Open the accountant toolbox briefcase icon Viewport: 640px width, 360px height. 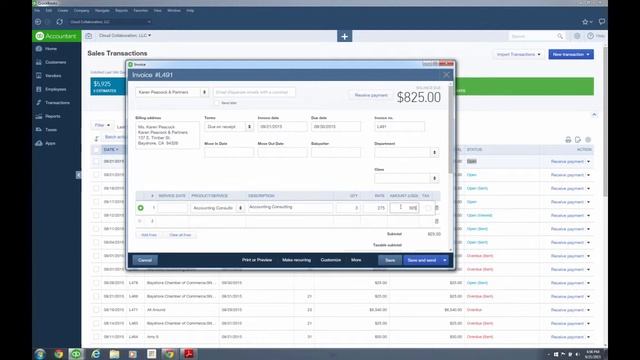(x=89, y=36)
